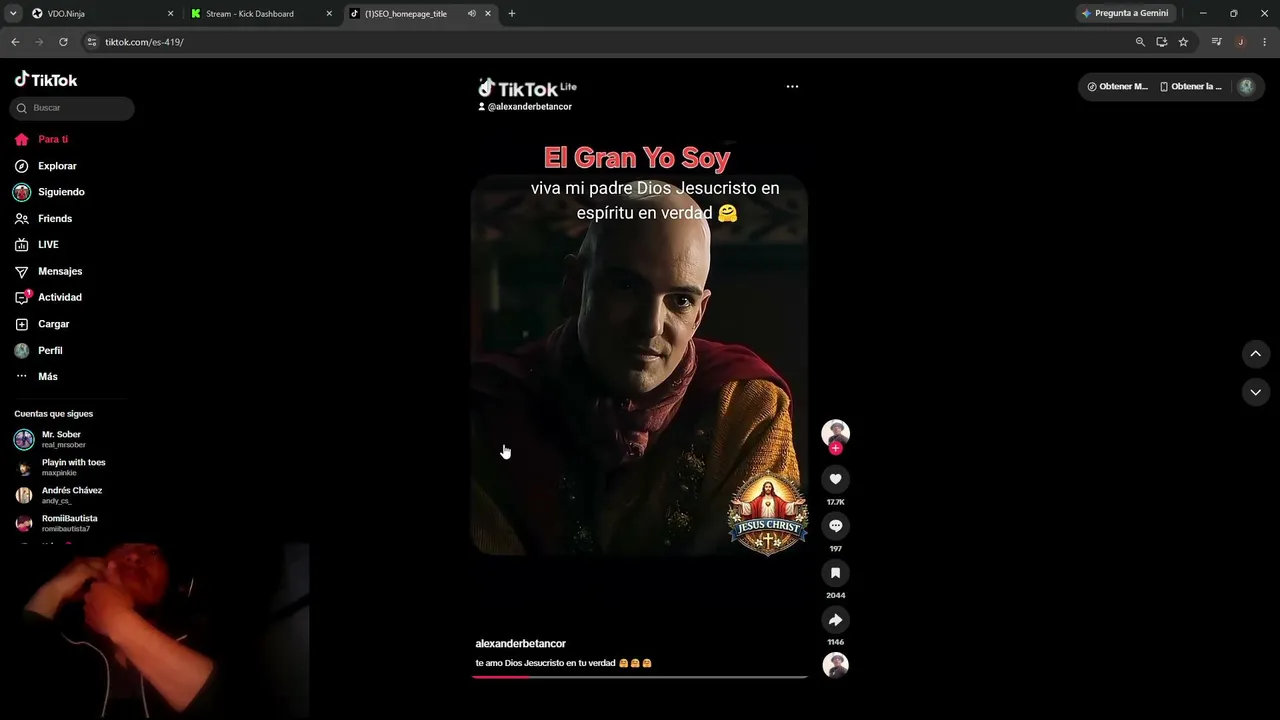This screenshot has height=720, width=1280.
Task: Open Mensajes in the sidebar
Action: [x=49, y=271]
